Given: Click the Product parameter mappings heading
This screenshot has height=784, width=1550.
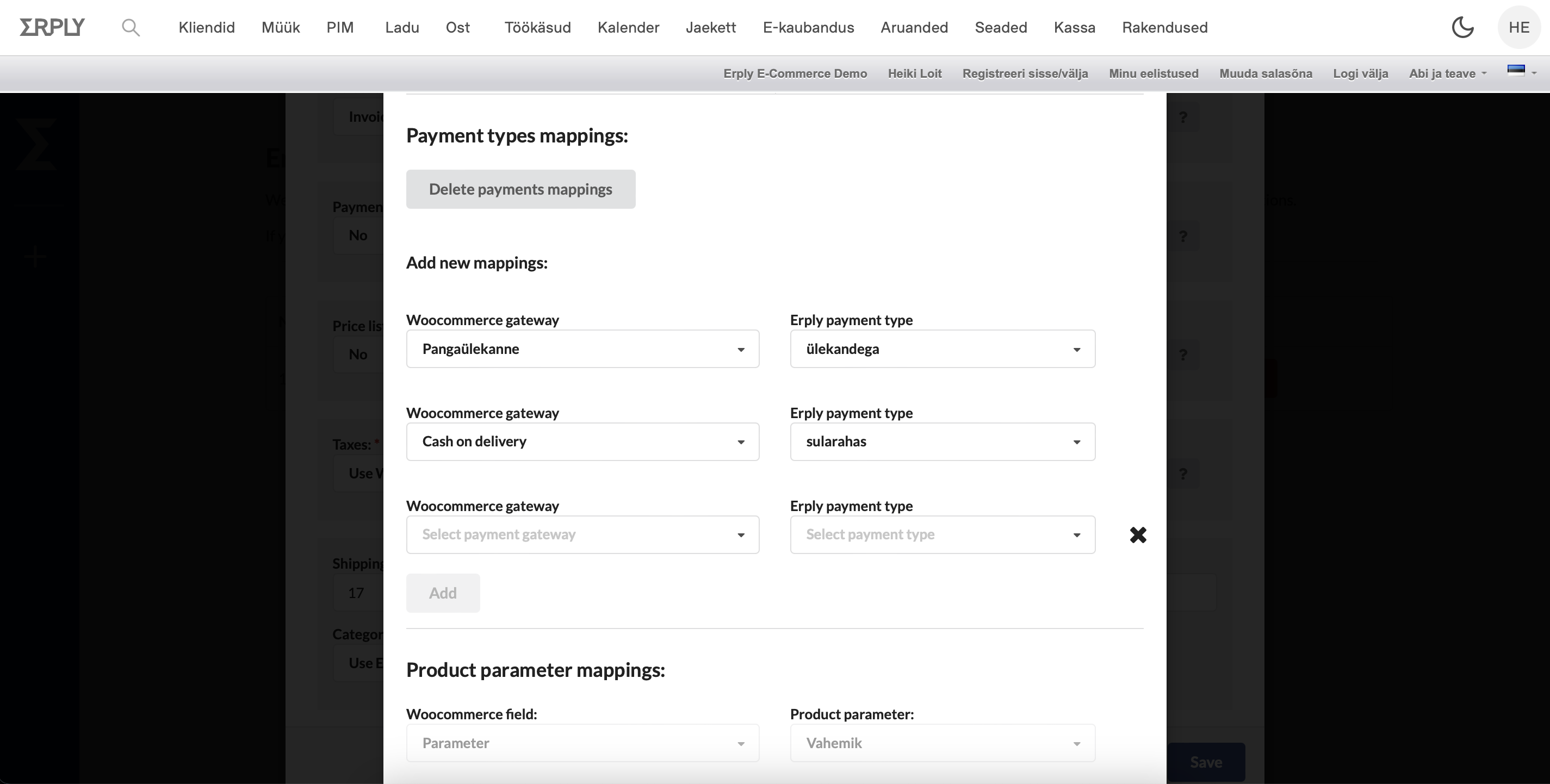Looking at the screenshot, I should point(536,670).
